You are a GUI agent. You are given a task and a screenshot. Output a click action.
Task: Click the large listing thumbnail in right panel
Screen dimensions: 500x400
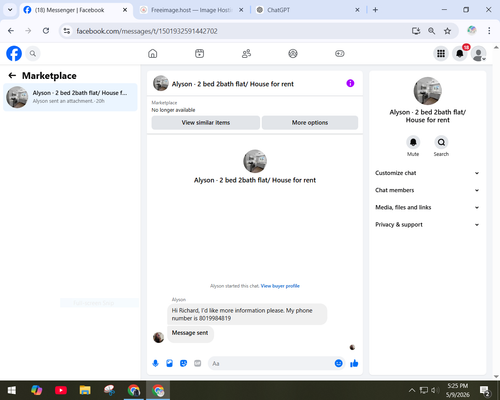428,91
